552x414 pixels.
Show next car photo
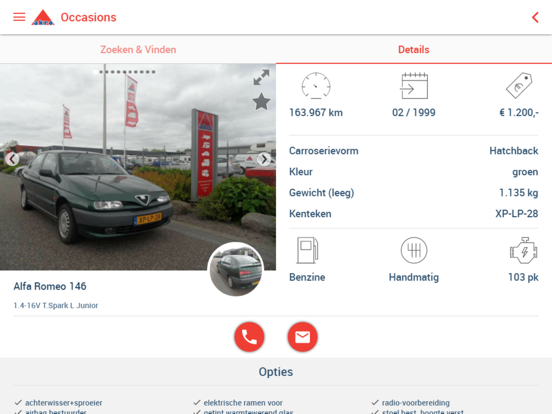264,159
